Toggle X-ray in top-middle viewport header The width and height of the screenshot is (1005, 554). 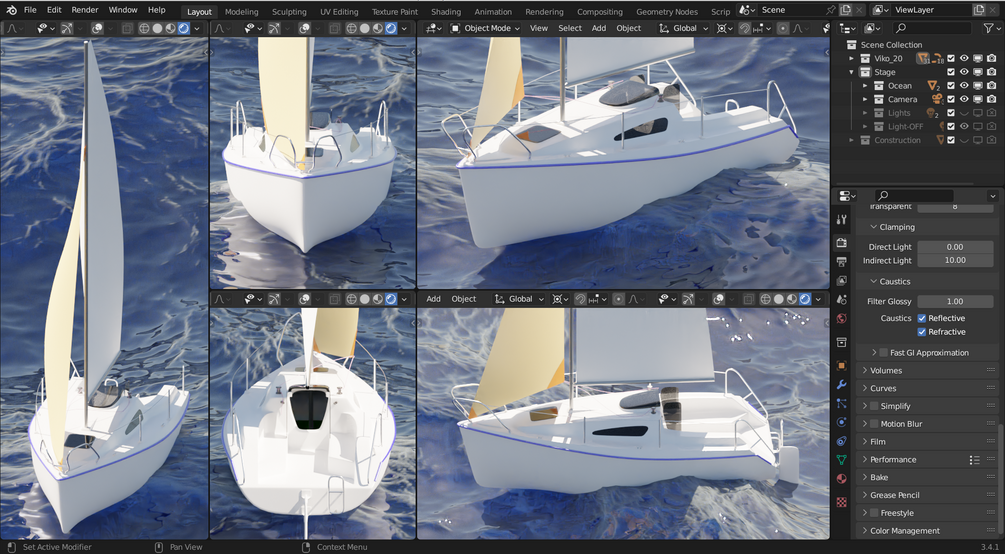click(x=334, y=28)
